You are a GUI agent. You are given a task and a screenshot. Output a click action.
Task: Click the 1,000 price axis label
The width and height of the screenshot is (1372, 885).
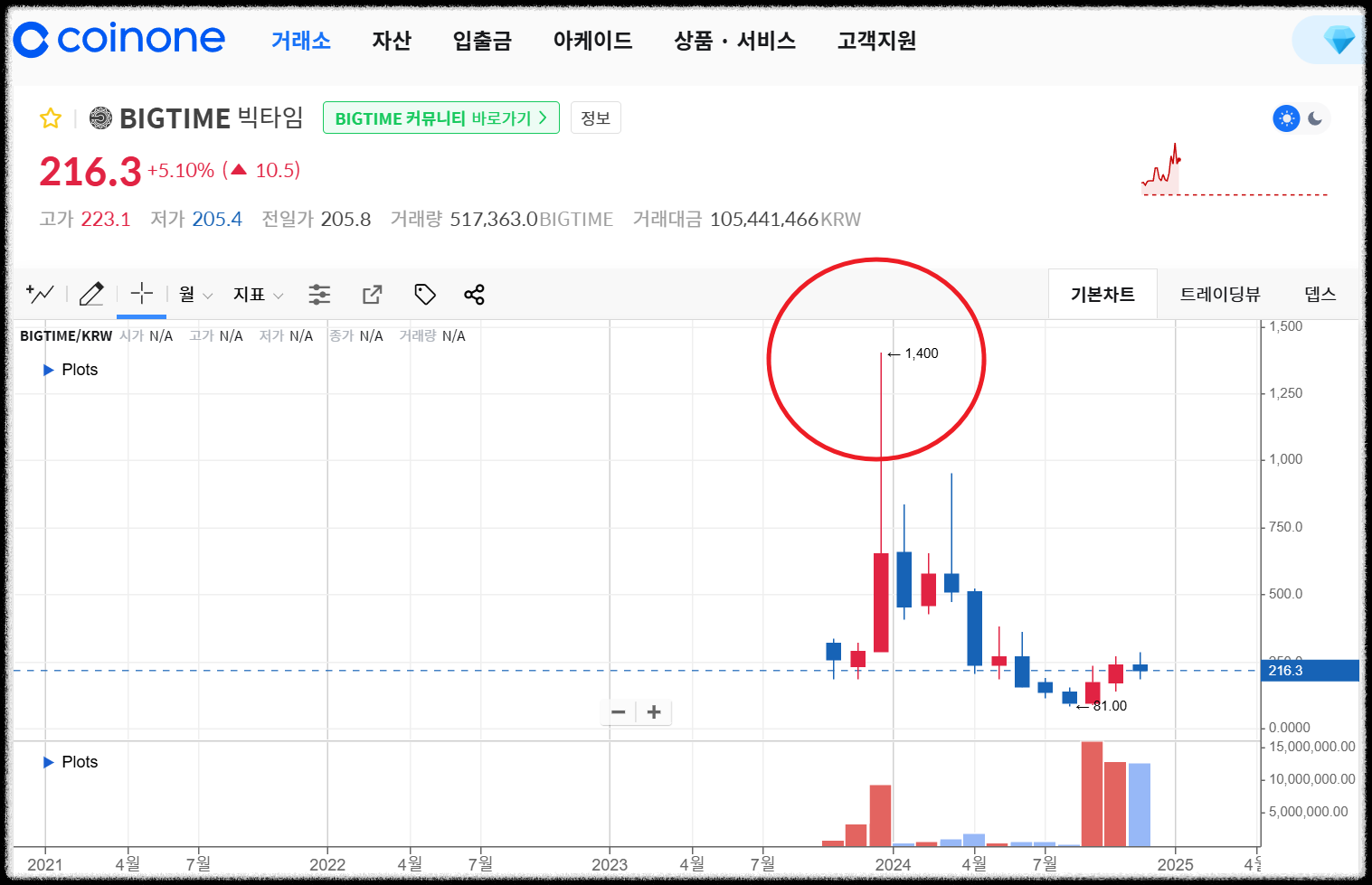click(x=1285, y=459)
